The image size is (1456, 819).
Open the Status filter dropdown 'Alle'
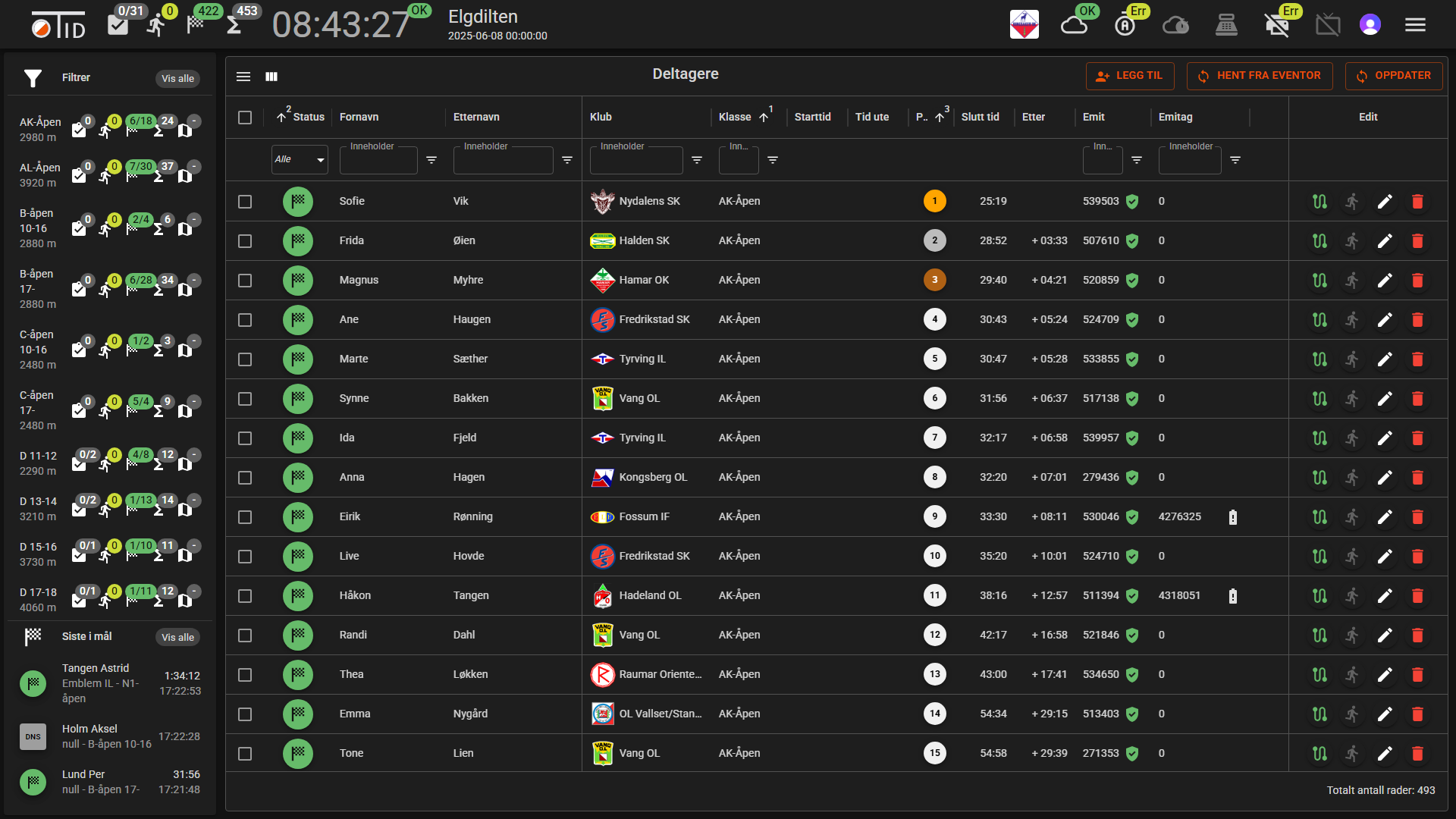(300, 160)
